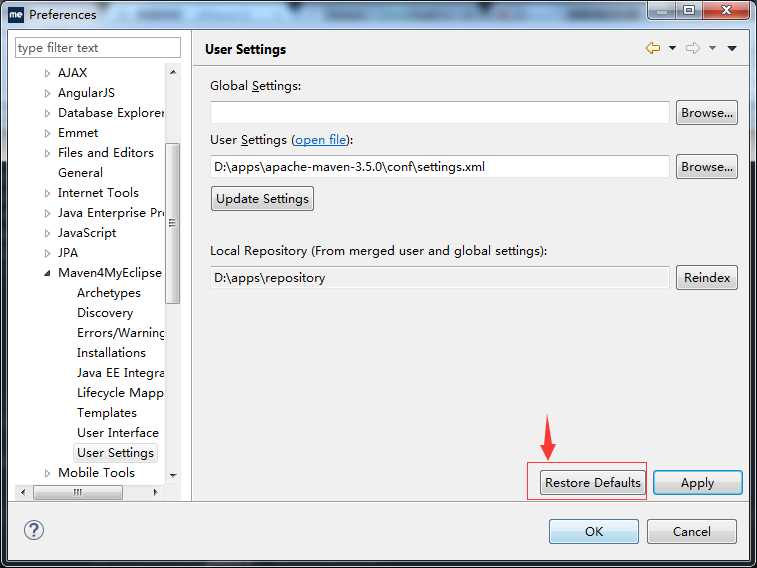The image size is (757, 568).
Task: Click the Local Repository path field
Action: tap(440, 278)
